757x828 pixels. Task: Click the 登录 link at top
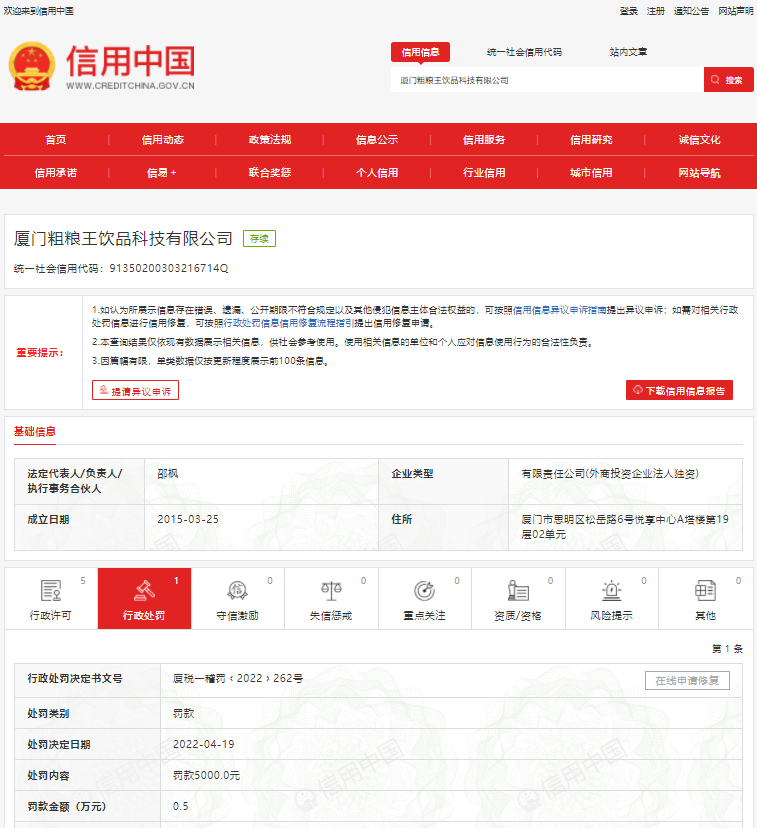click(x=629, y=11)
